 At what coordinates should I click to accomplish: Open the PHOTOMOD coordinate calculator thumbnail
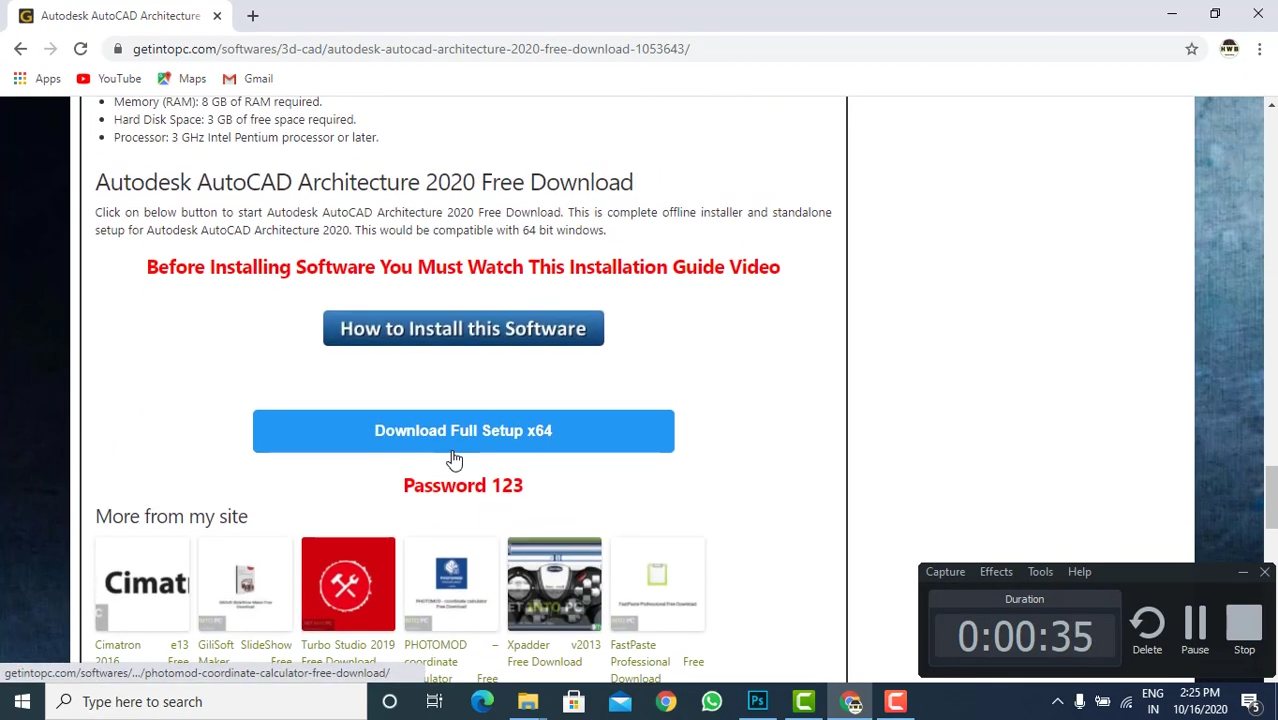(x=451, y=584)
